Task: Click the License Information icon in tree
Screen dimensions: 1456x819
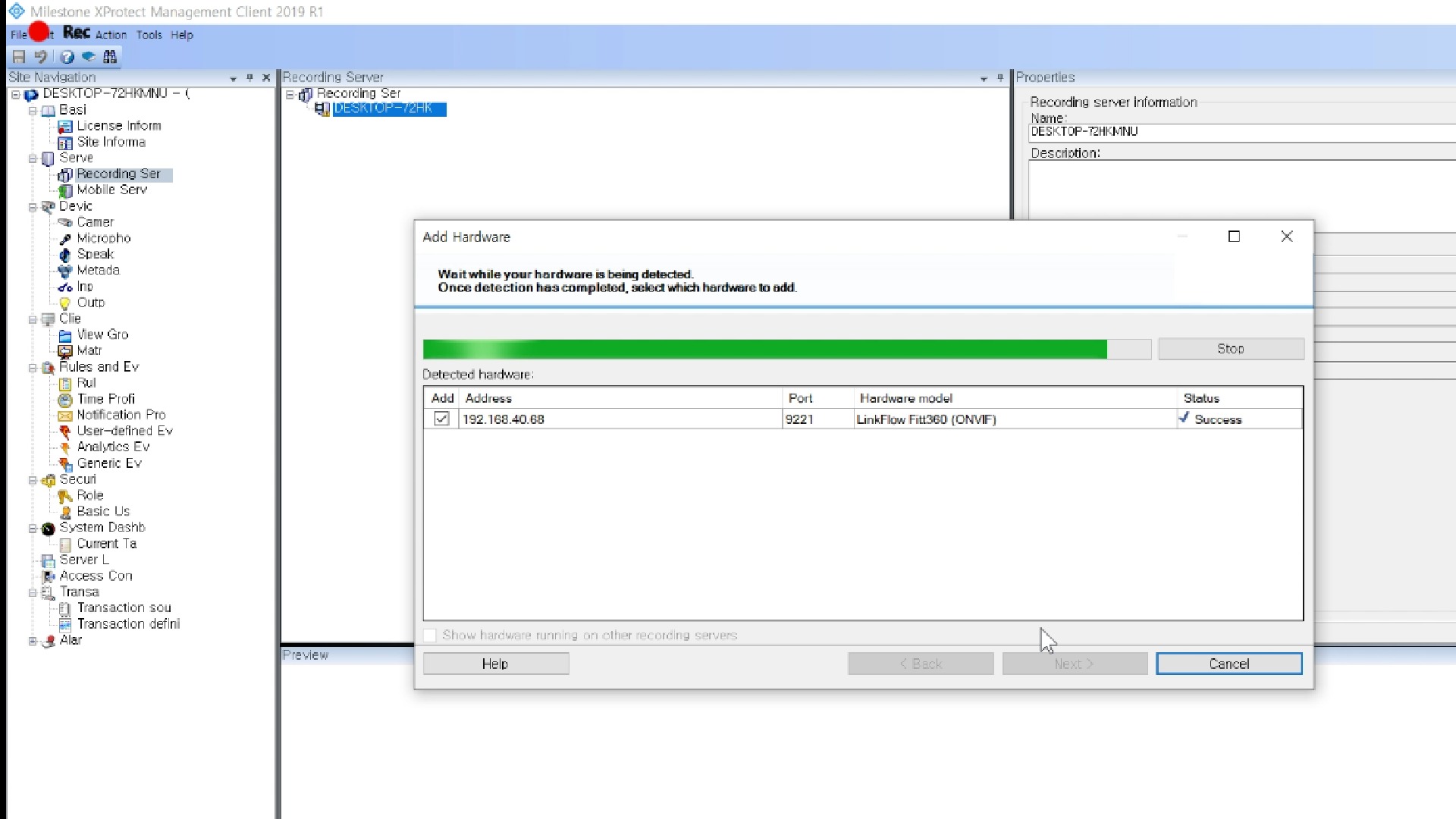Action: click(x=65, y=127)
